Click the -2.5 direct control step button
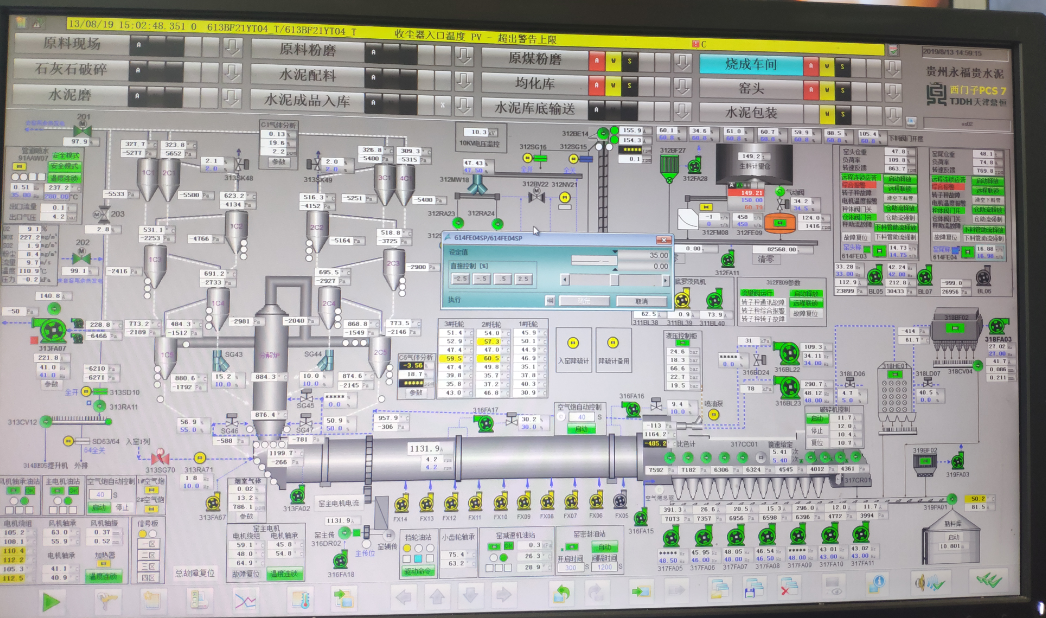The height and width of the screenshot is (618, 1046). [459, 279]
